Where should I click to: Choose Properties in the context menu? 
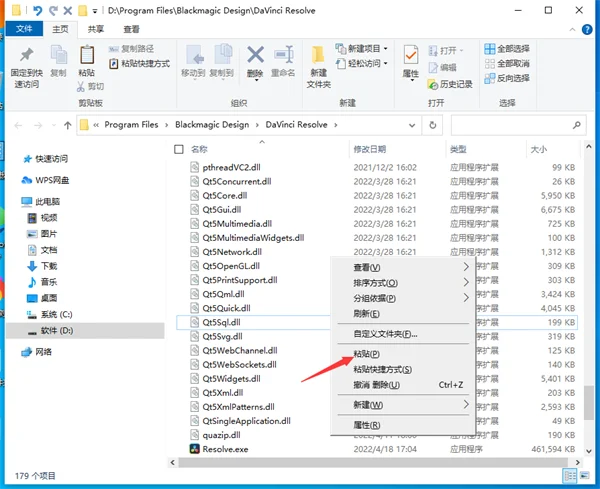tap(404, 425)
